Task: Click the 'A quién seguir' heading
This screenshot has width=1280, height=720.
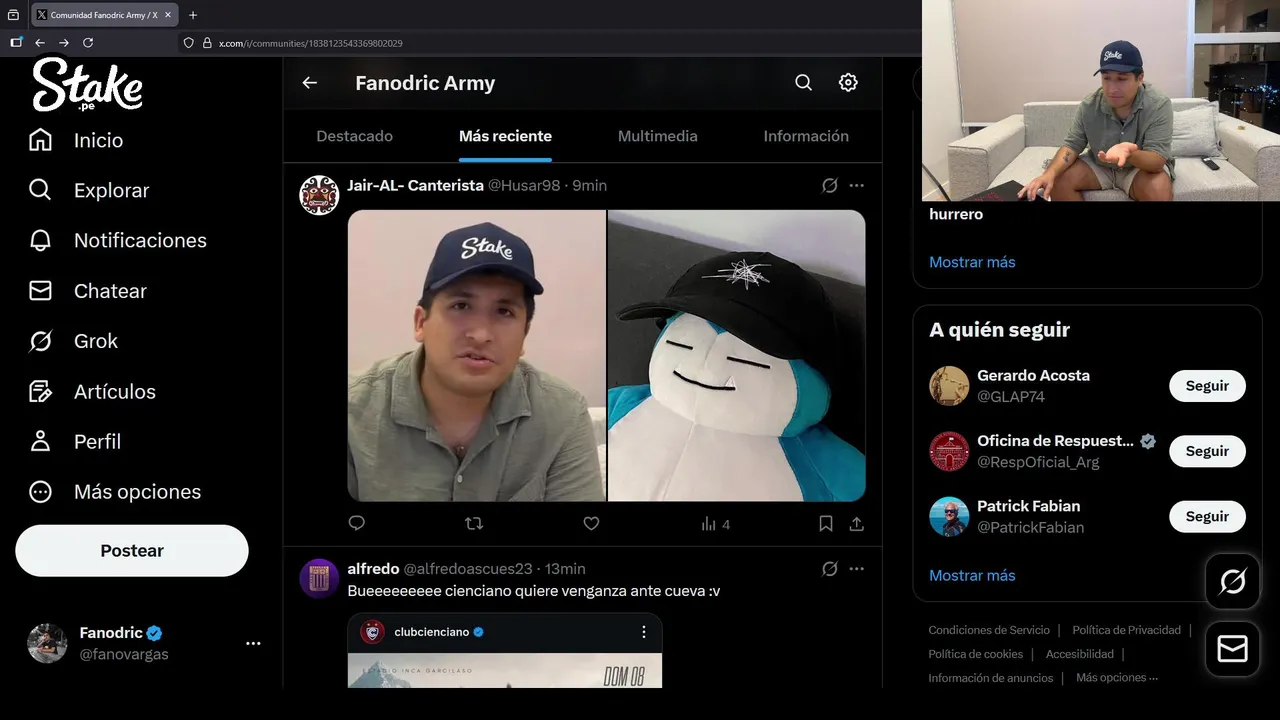Action: (1000, 330)
